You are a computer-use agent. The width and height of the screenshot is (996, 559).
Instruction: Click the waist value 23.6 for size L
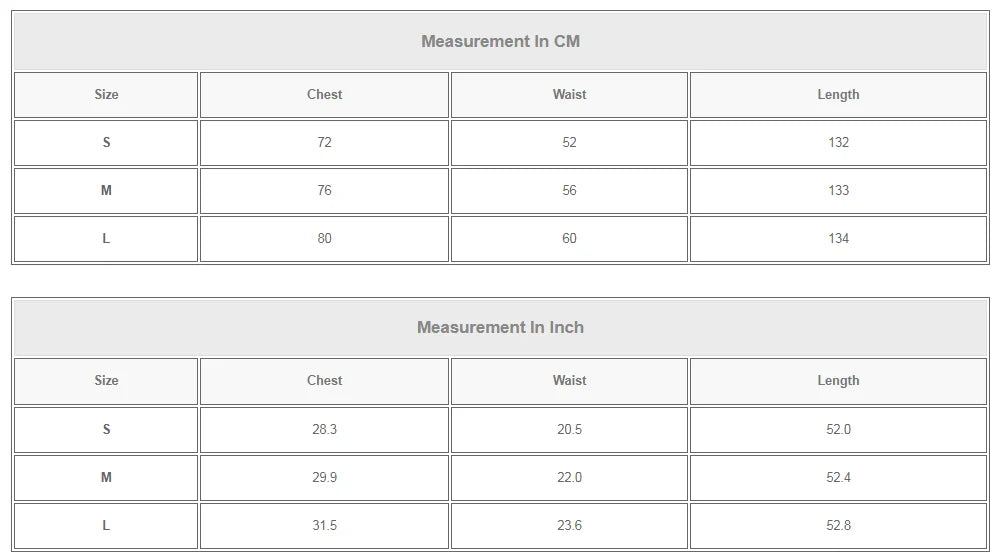569,526
